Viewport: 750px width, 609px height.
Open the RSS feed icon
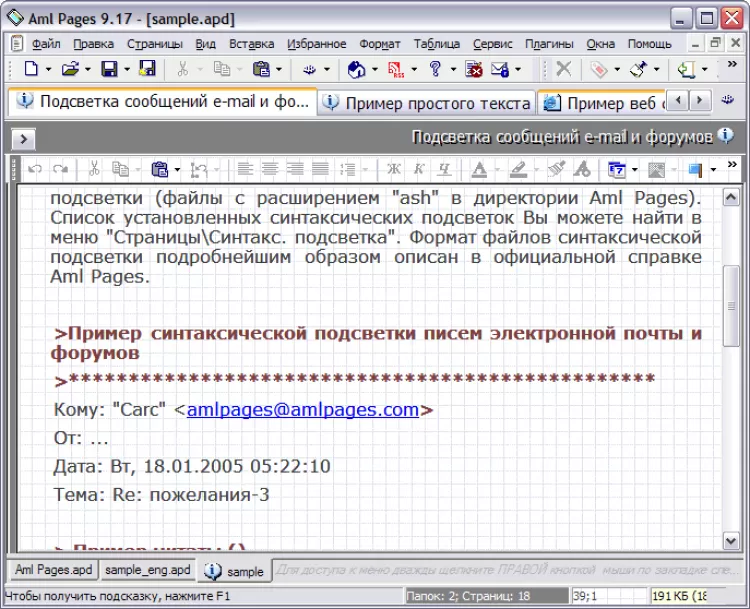pos(396,69)
